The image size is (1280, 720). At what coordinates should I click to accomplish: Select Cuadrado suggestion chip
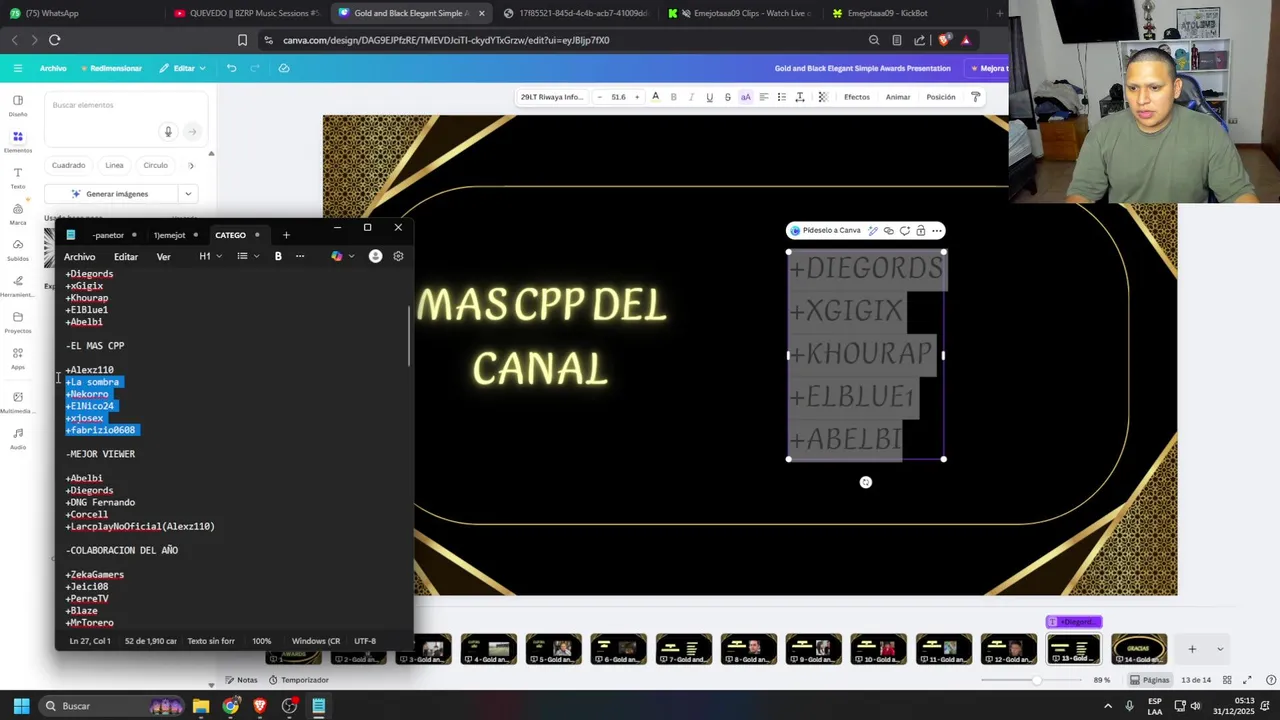(x=69, y=165)
